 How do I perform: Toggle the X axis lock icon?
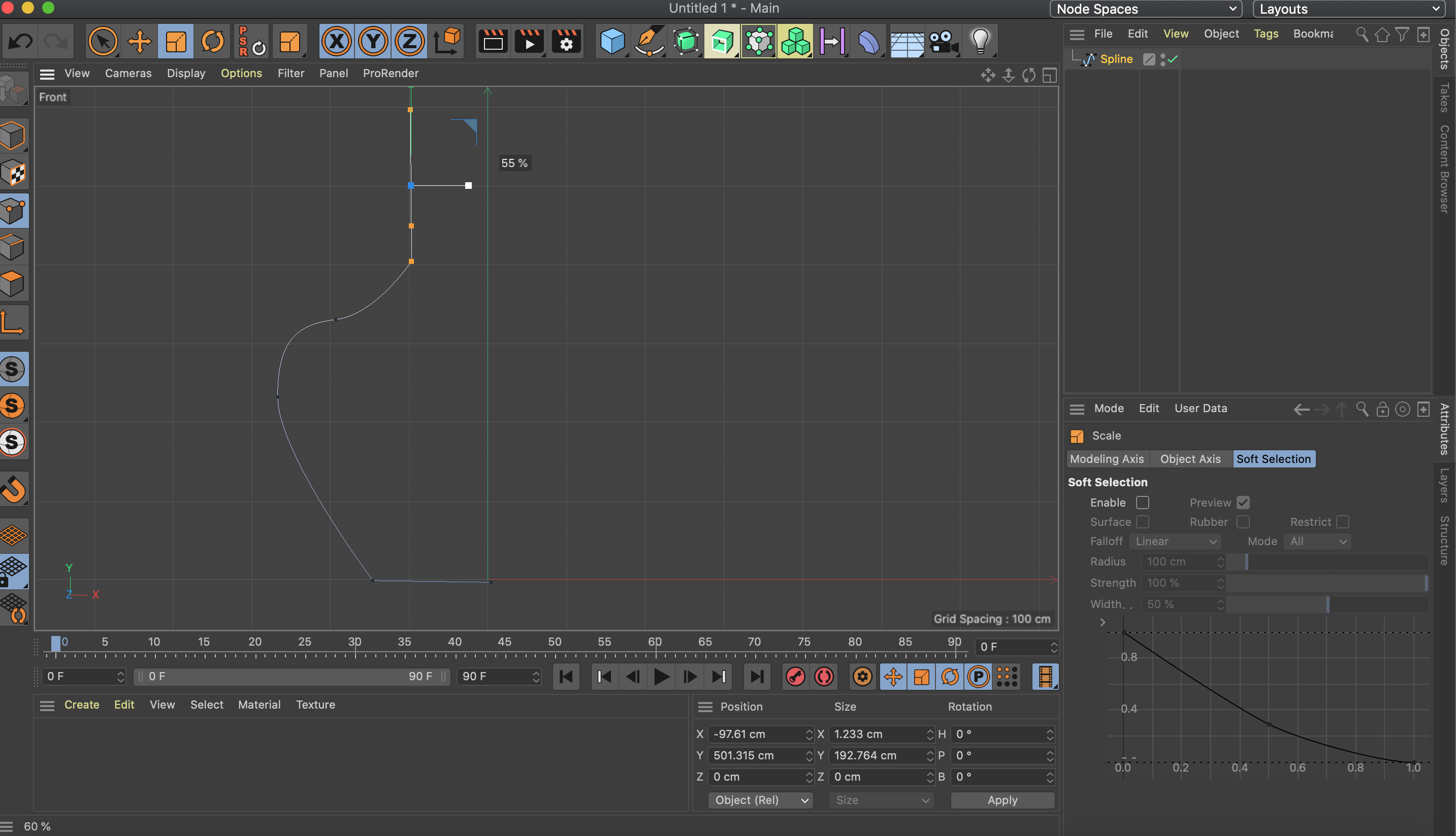(337, 41)
